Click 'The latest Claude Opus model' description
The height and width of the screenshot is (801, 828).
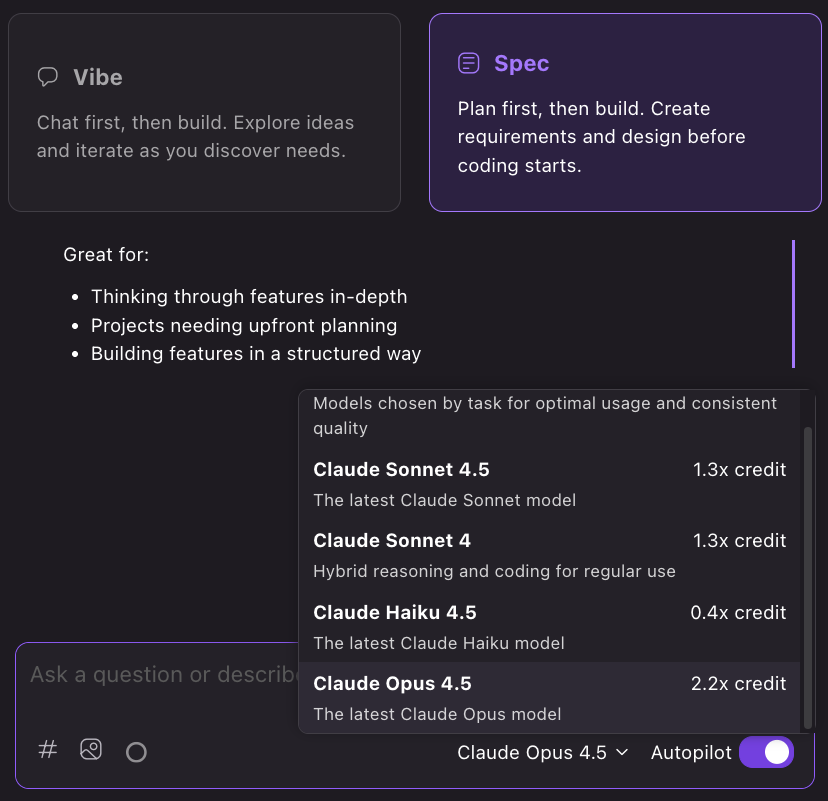click(437, 714)
